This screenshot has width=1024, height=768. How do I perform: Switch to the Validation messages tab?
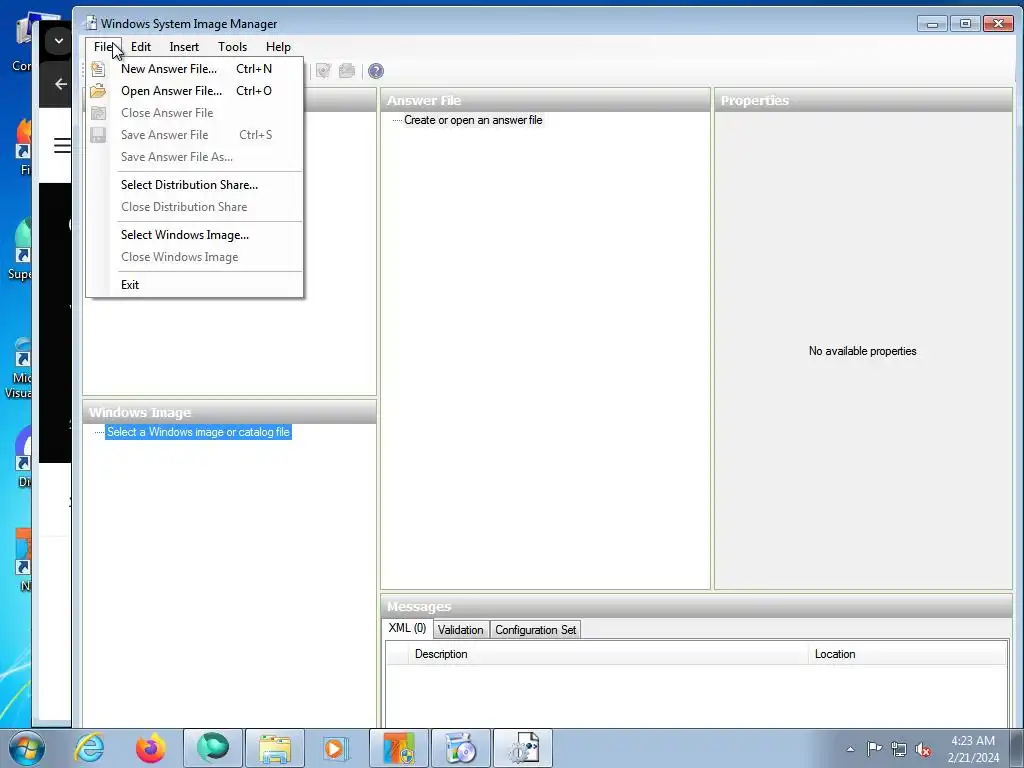[460, 630]
